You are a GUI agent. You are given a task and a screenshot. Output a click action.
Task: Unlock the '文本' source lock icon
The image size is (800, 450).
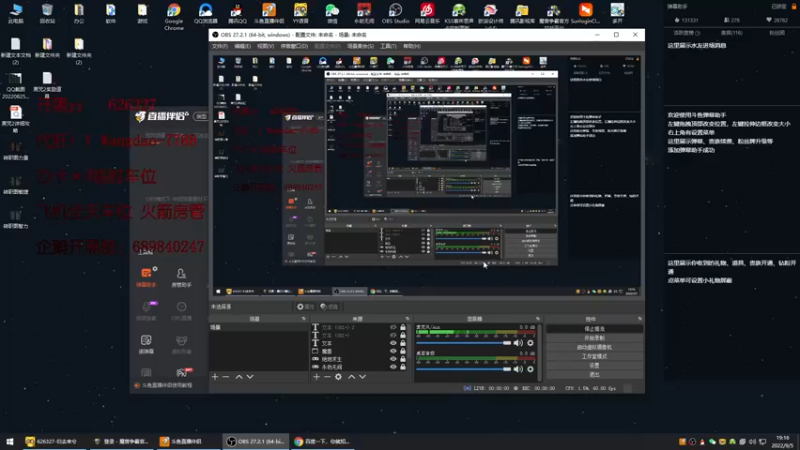coord(403,343)
